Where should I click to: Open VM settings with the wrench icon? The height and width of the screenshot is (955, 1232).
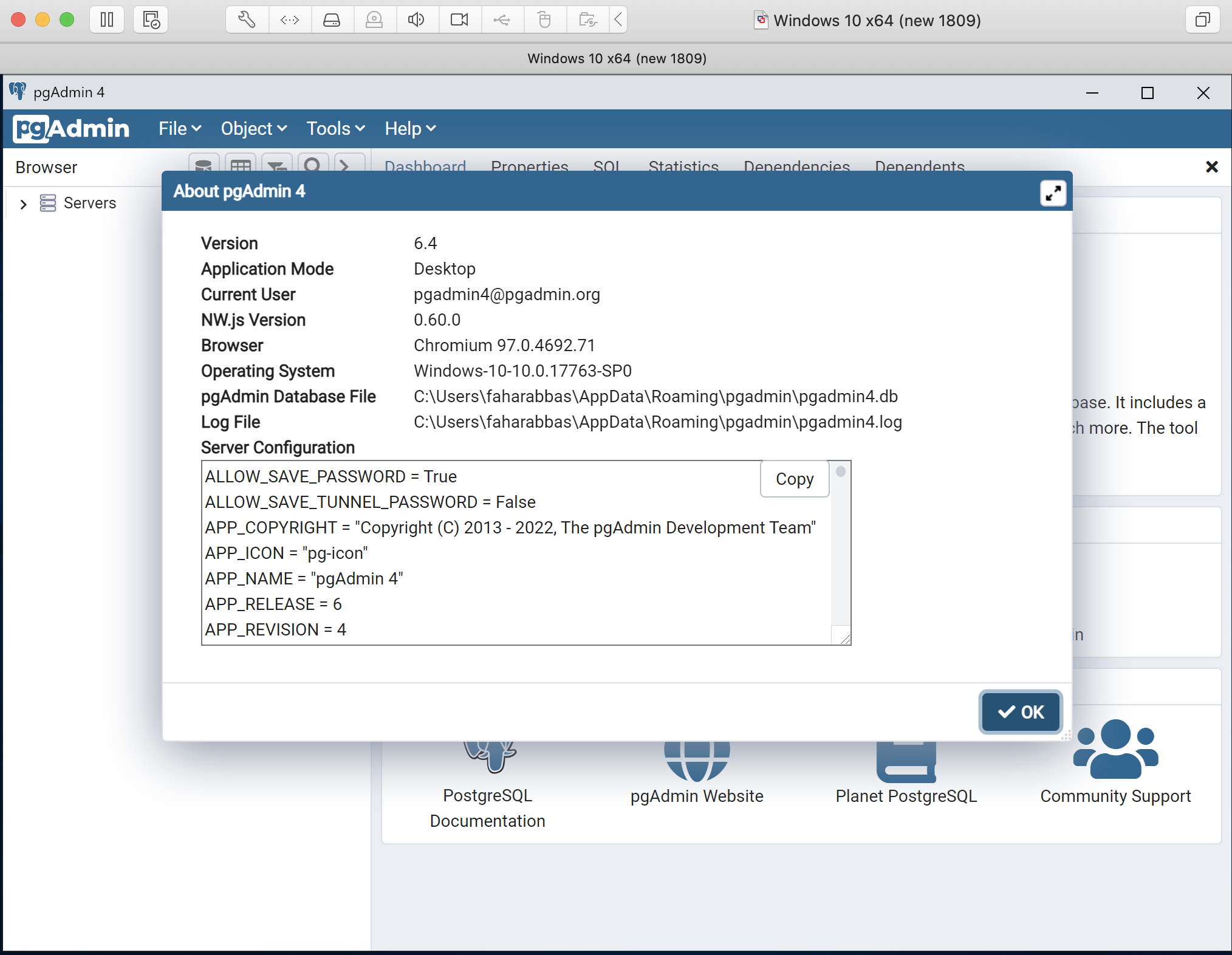coord(247,19)
